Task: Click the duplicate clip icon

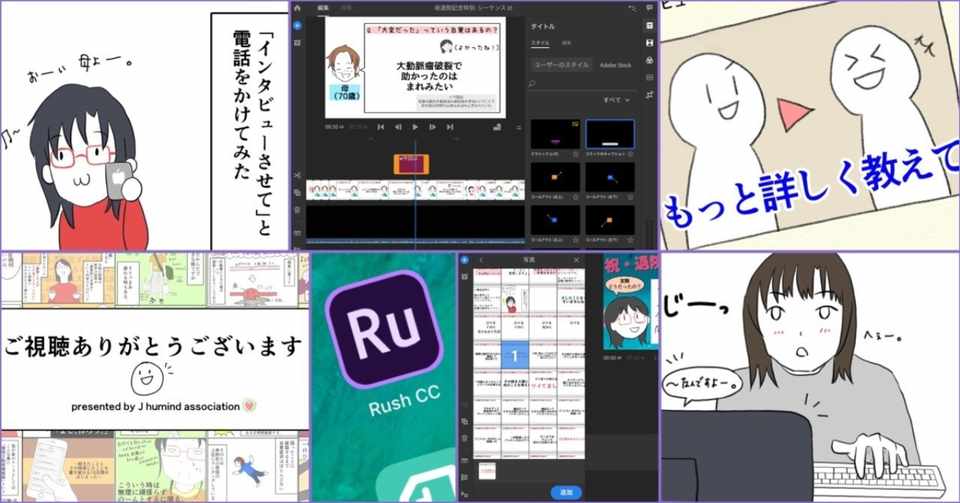Action: coord(297,193)
